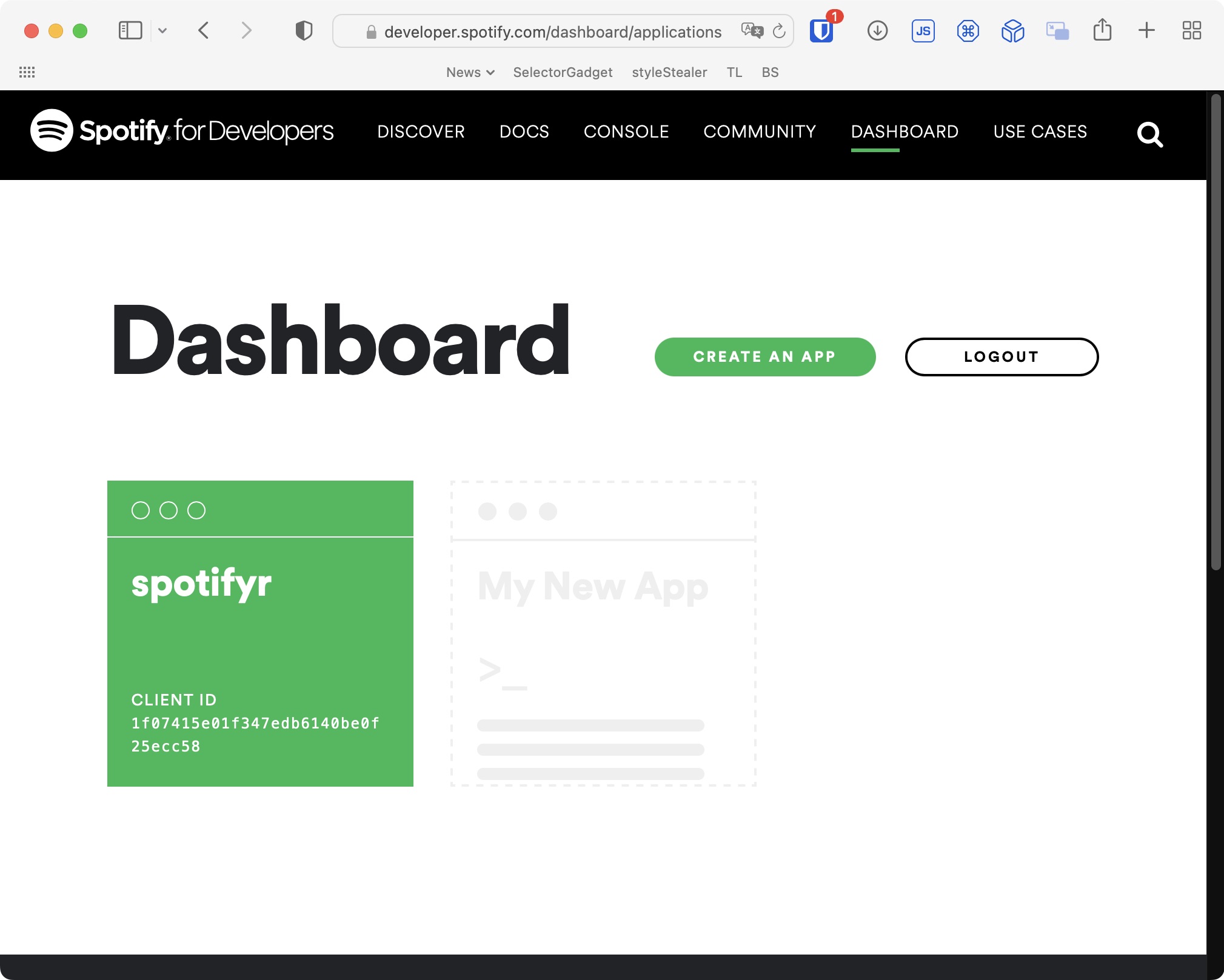Expand the News bookmarks folder

[x=470, y=72]
